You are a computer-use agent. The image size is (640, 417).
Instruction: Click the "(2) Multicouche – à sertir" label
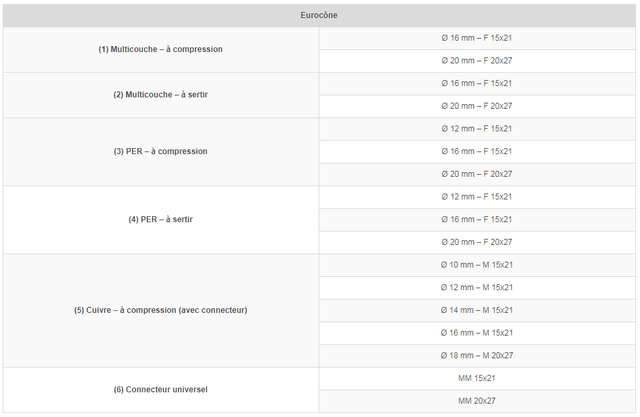coord(161,95)
